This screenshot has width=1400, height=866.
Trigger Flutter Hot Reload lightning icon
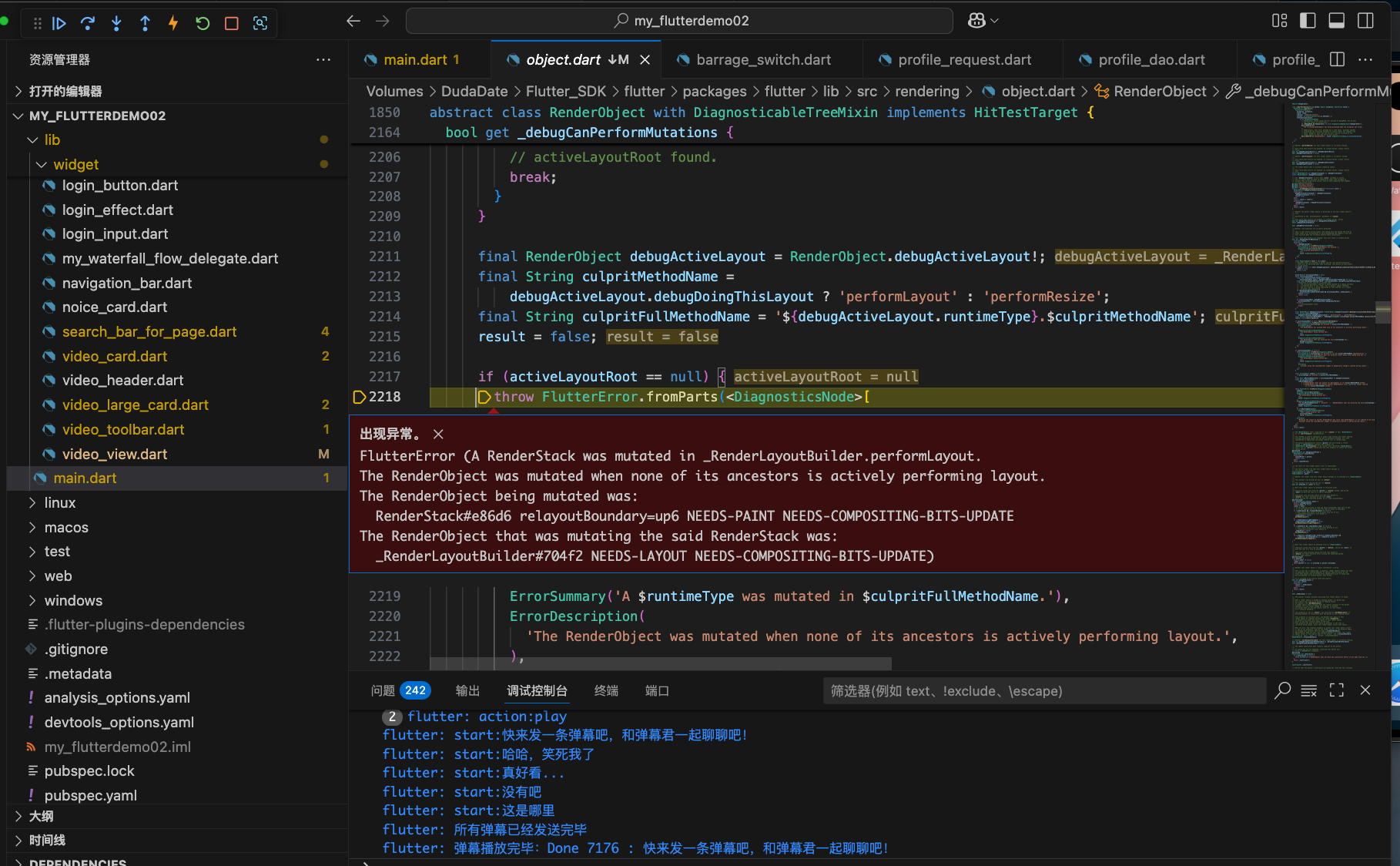pyautogui.click(x=173, y=23)
